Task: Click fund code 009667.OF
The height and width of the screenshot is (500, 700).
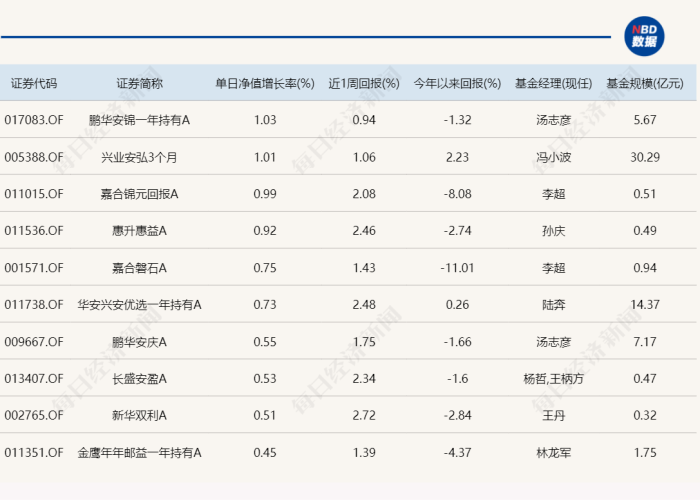Action: point(34,342)
